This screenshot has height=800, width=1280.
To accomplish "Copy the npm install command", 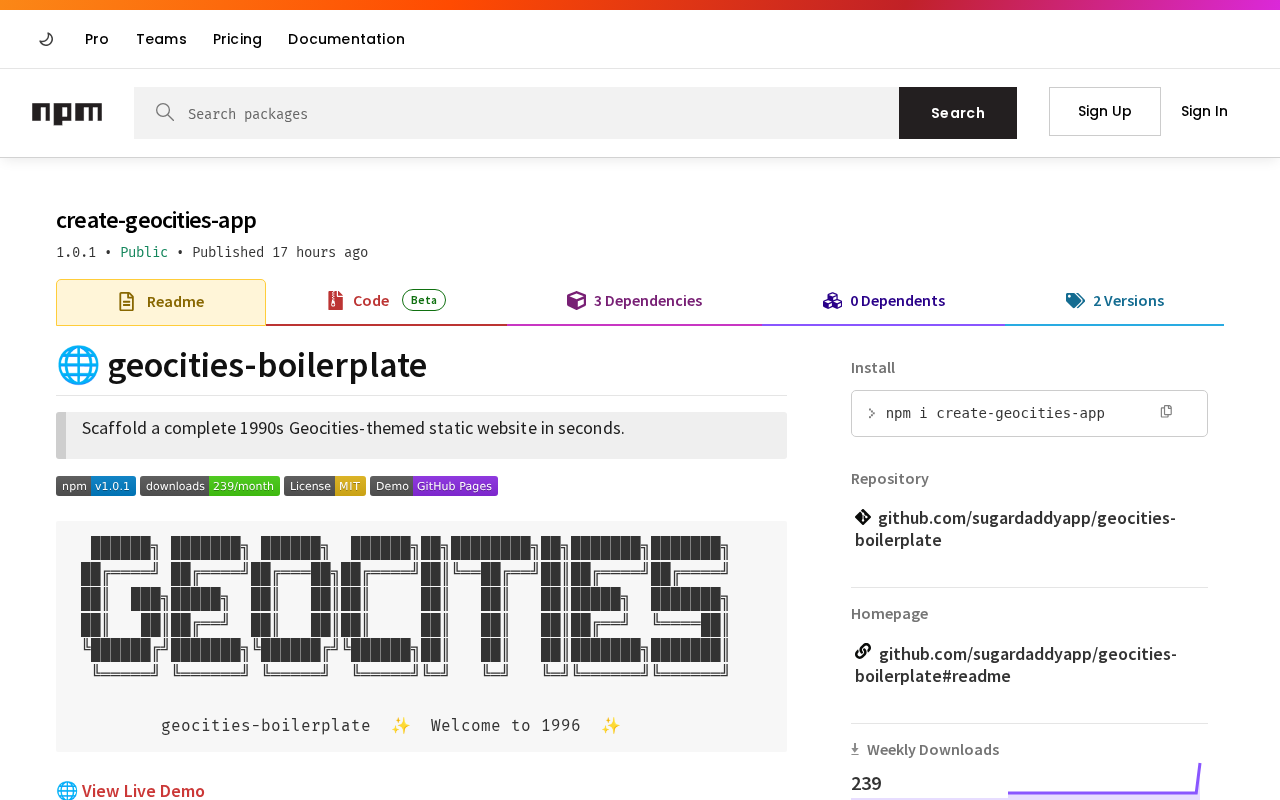I will (x=1166, y=412).
